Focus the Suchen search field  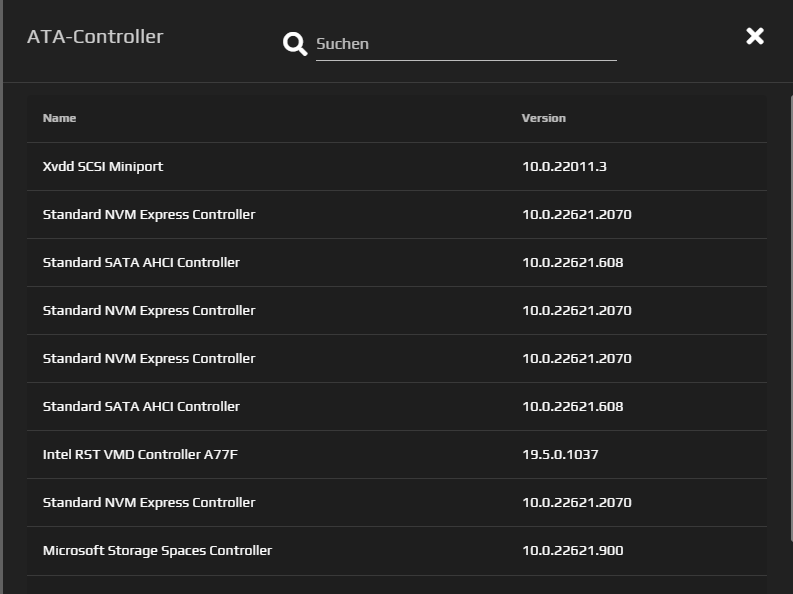(x=465, y=44)
